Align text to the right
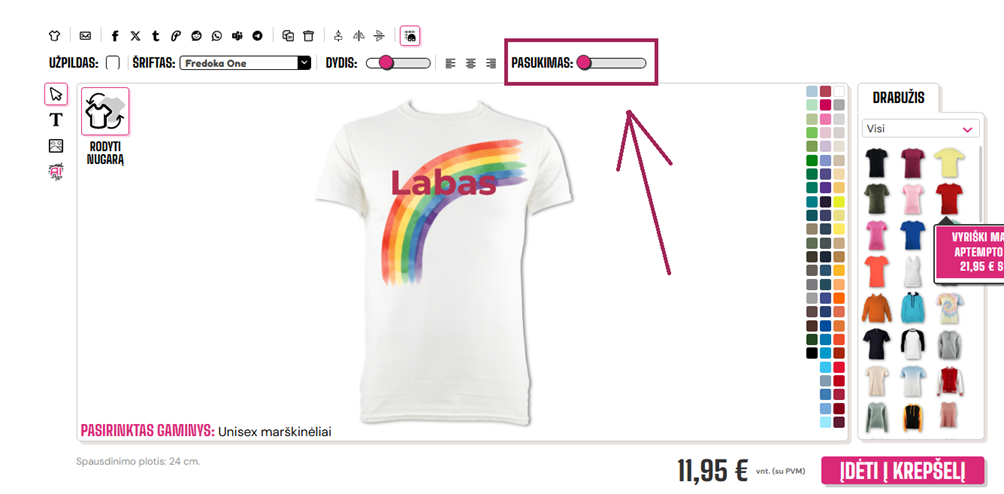 coord(491,63)
